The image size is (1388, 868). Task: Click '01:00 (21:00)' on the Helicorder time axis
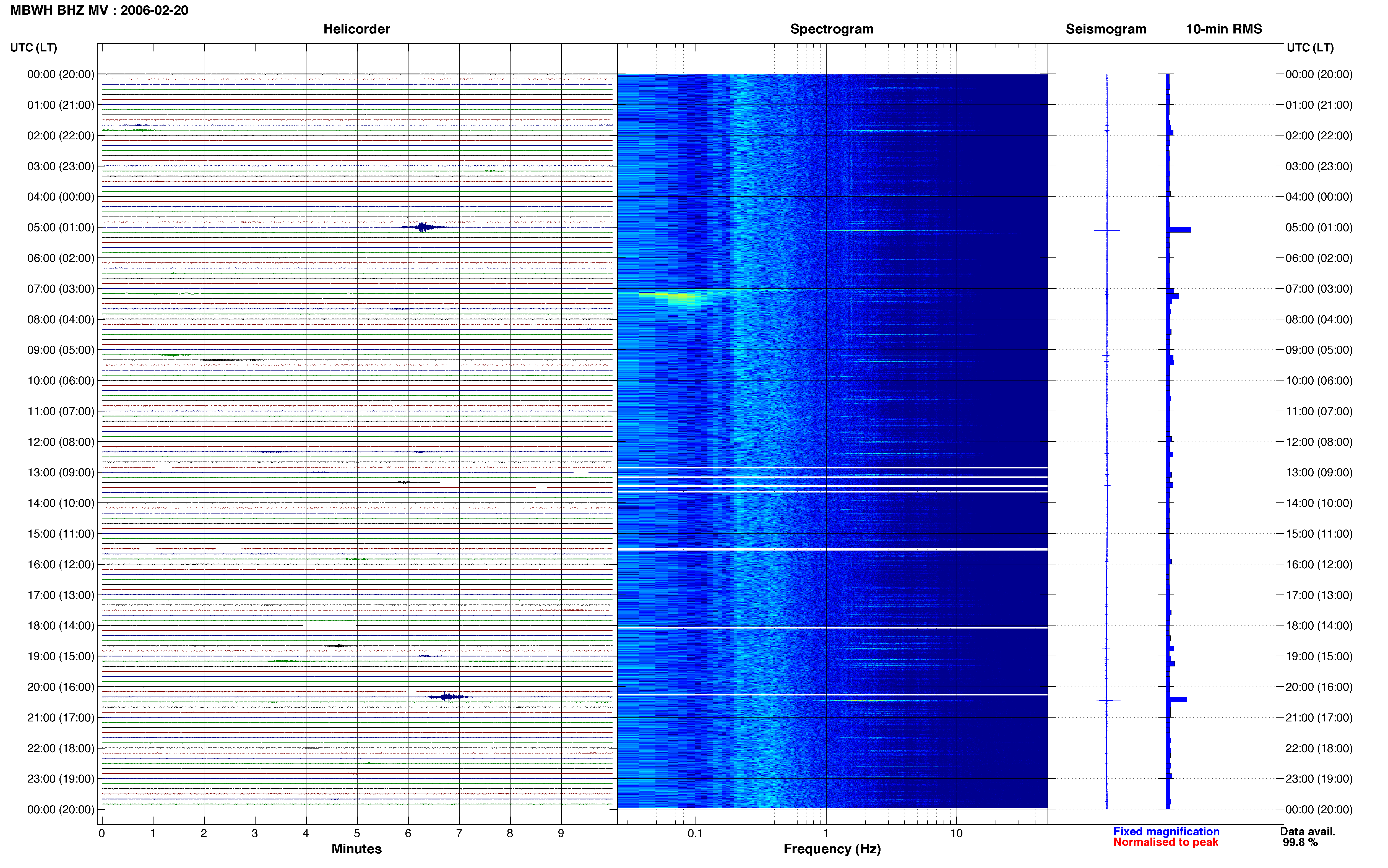(x=61, y=105)
